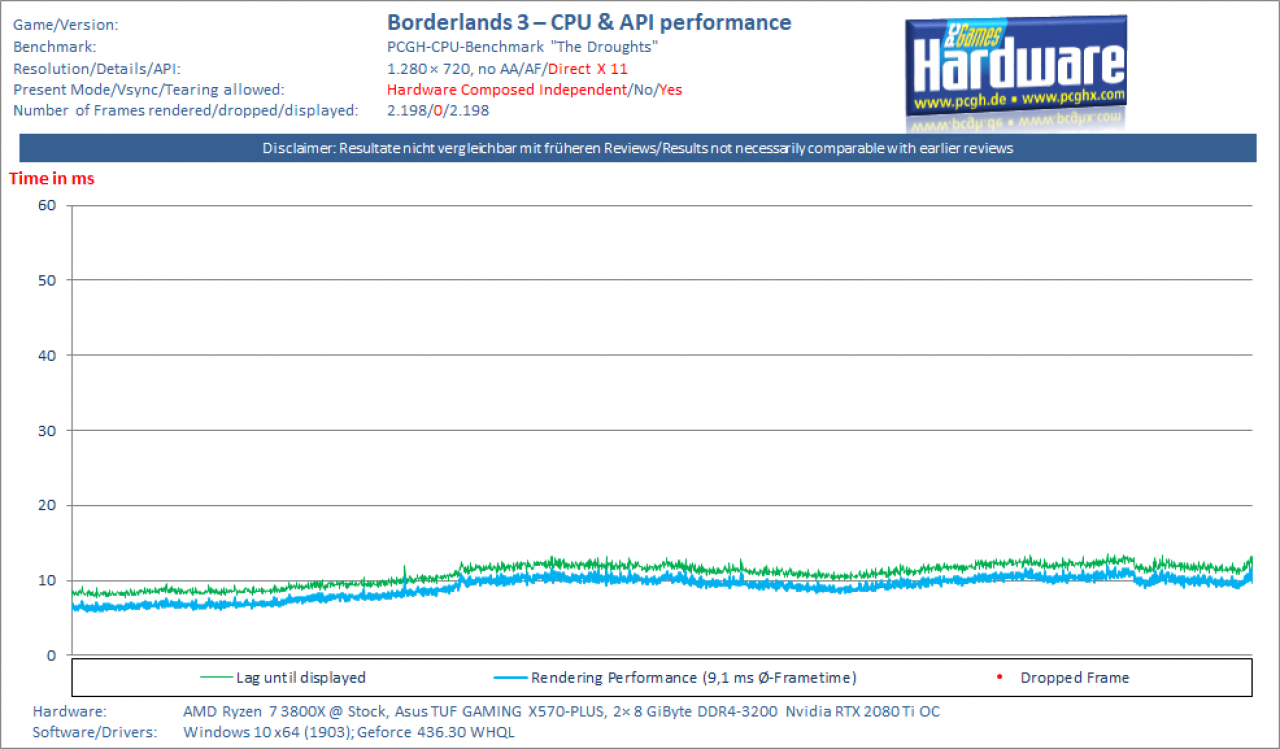Click the chart title "Borderlands 3 – CPU & API performance"

point(589,22)
